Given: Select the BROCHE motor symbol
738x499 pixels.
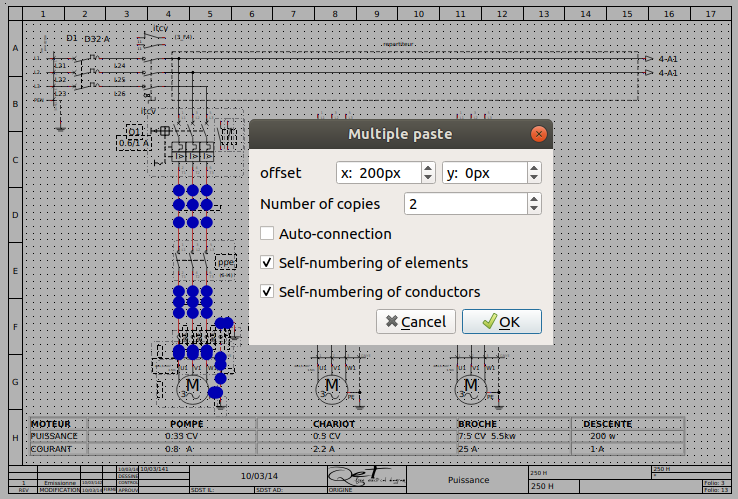Looking at the screenshot, I should [x=471, y=389].
